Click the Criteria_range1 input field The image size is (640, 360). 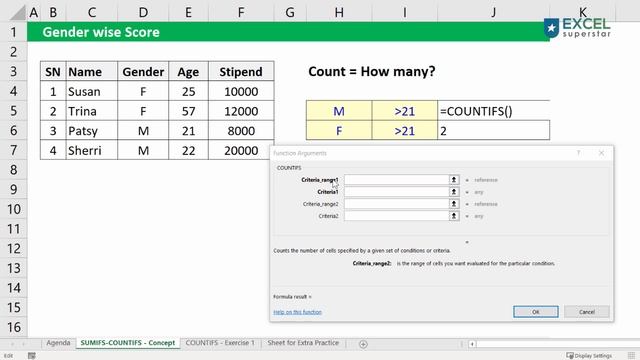pos(396,180)
